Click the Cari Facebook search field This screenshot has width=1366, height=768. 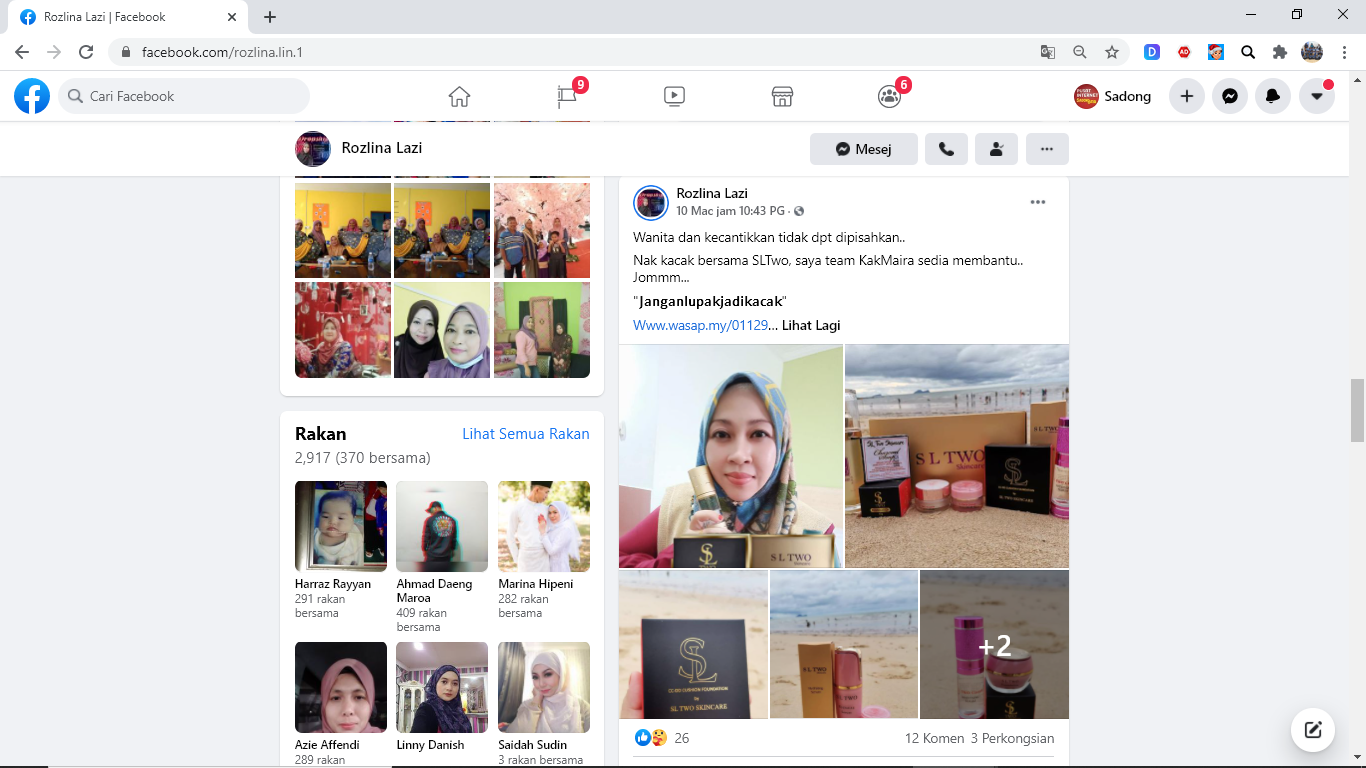click(x=185, y=96)
